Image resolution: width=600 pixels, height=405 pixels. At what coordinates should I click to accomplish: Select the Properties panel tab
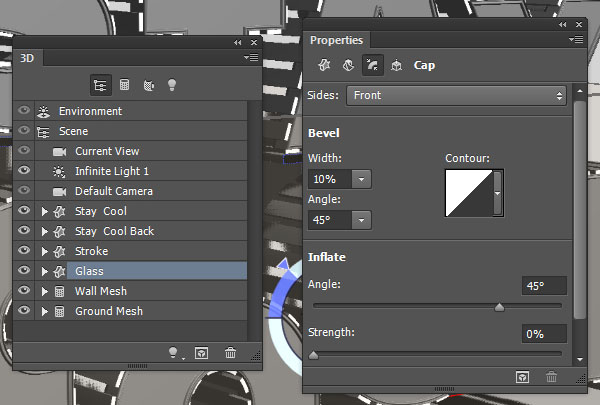tap(336, 40)
